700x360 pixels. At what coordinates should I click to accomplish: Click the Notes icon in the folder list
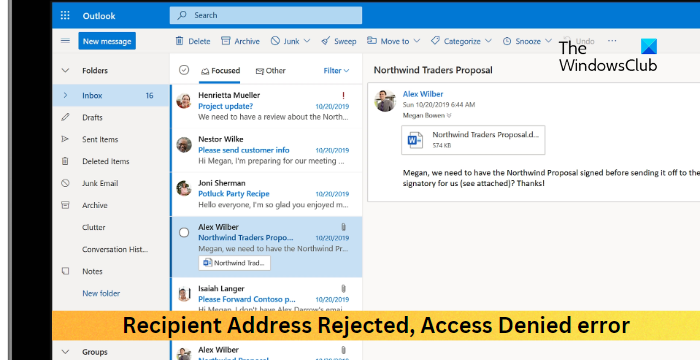tap(65, 271)
